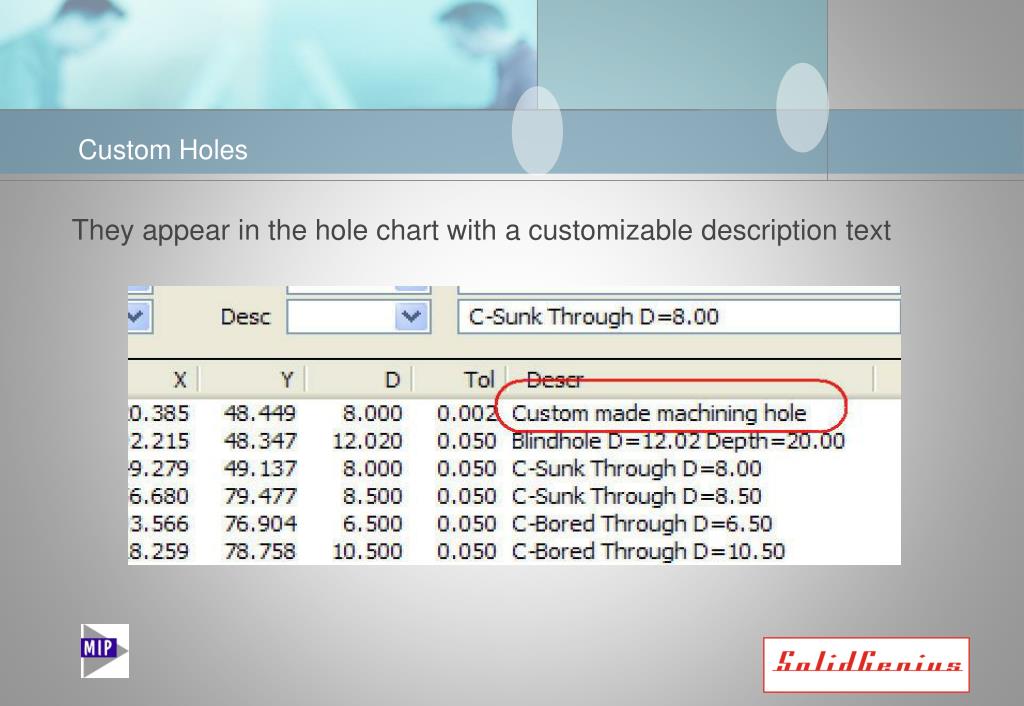The height and width of the screenshot is (706, 1024).
Task: Click the Y value 79.477
Action: (260, 496)
